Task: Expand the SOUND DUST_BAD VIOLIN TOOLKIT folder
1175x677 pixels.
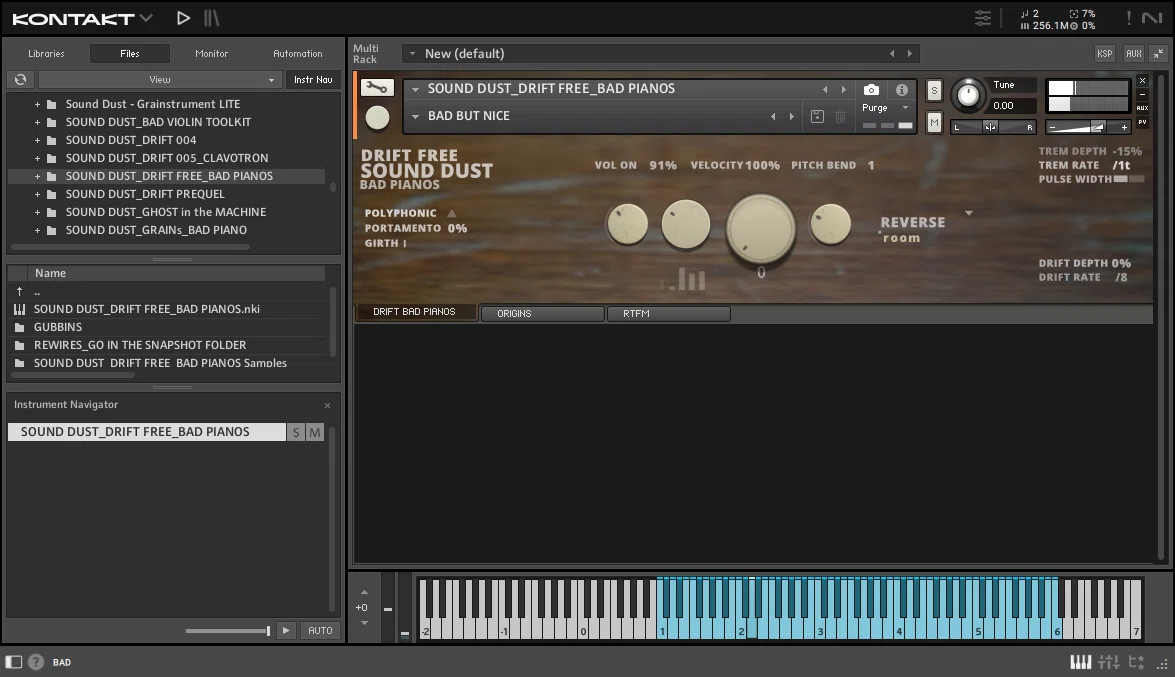Action: (x=37, y=122)
